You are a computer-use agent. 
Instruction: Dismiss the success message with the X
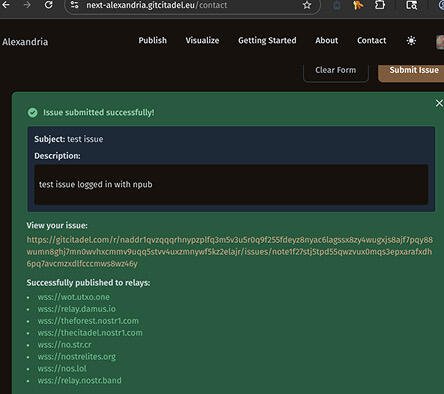[x=439, y=103]
